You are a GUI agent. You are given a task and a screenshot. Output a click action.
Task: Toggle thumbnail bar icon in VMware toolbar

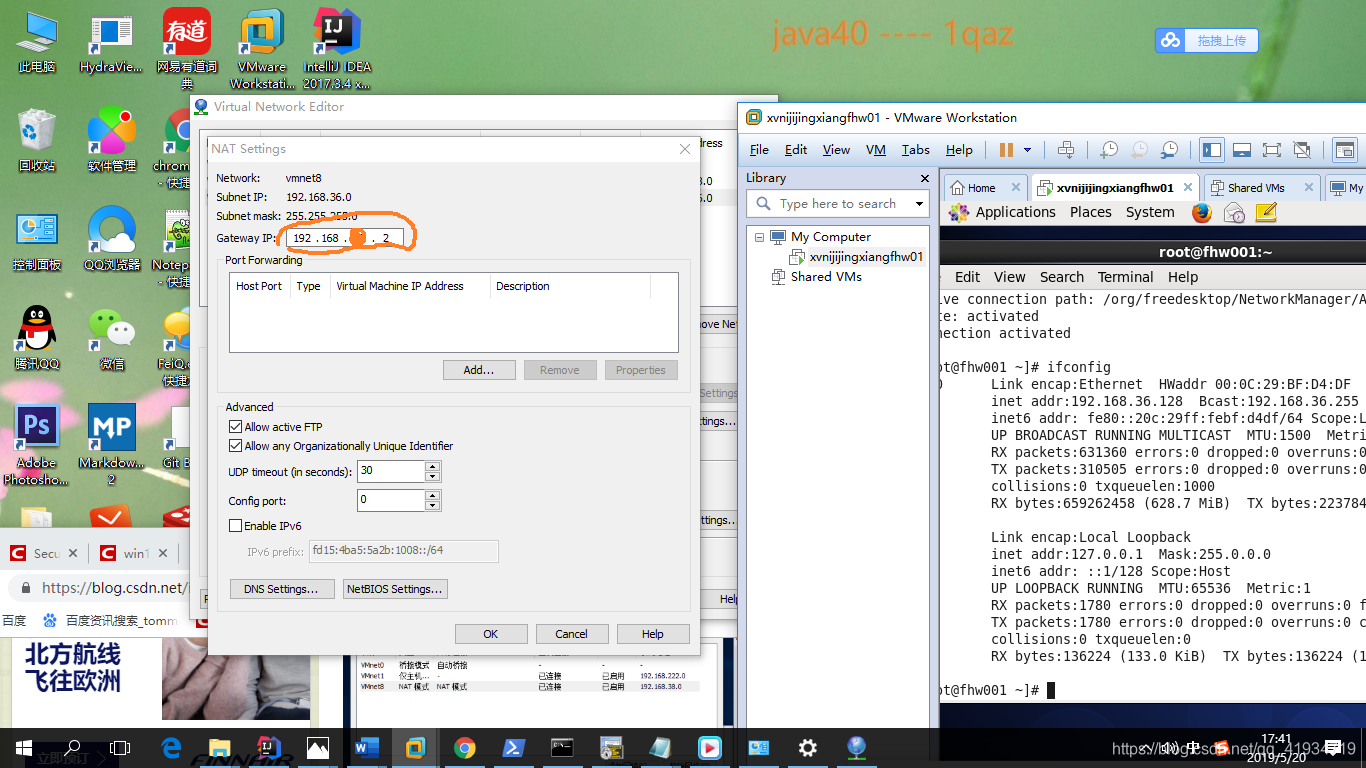1242,150
